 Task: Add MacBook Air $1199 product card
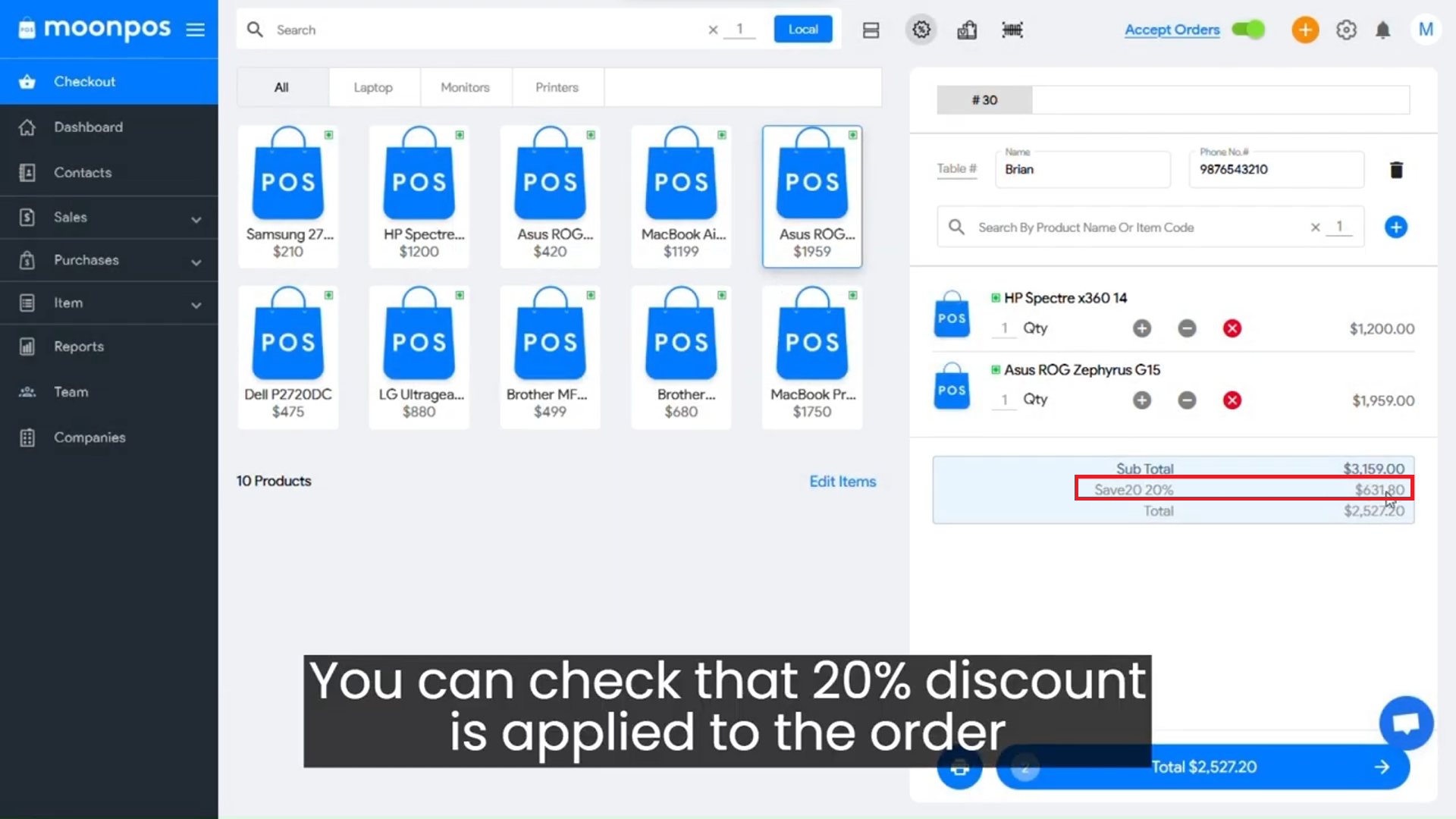click(682, 196)
